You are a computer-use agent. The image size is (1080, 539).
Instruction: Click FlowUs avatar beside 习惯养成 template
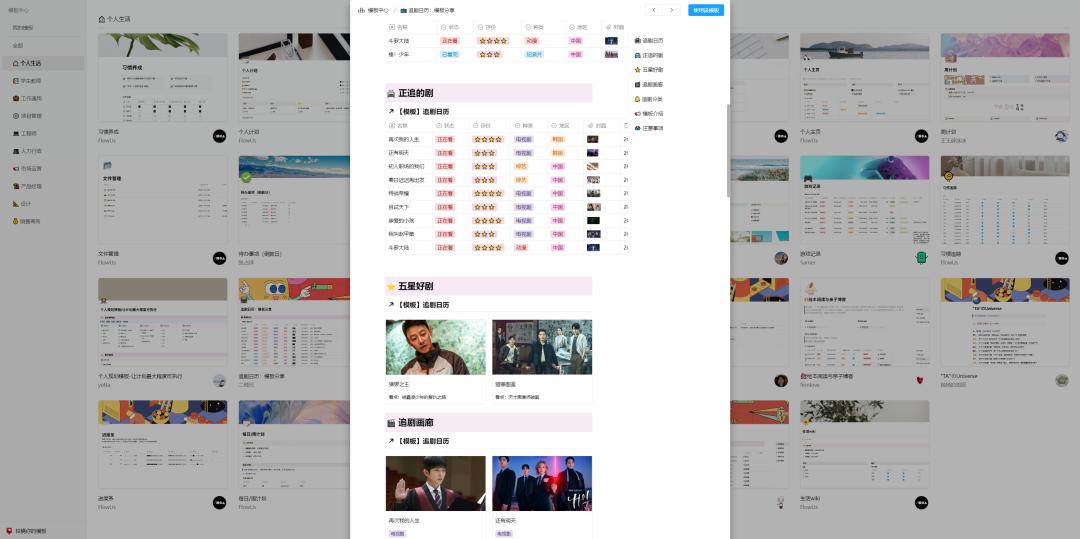tap(220, 136)
